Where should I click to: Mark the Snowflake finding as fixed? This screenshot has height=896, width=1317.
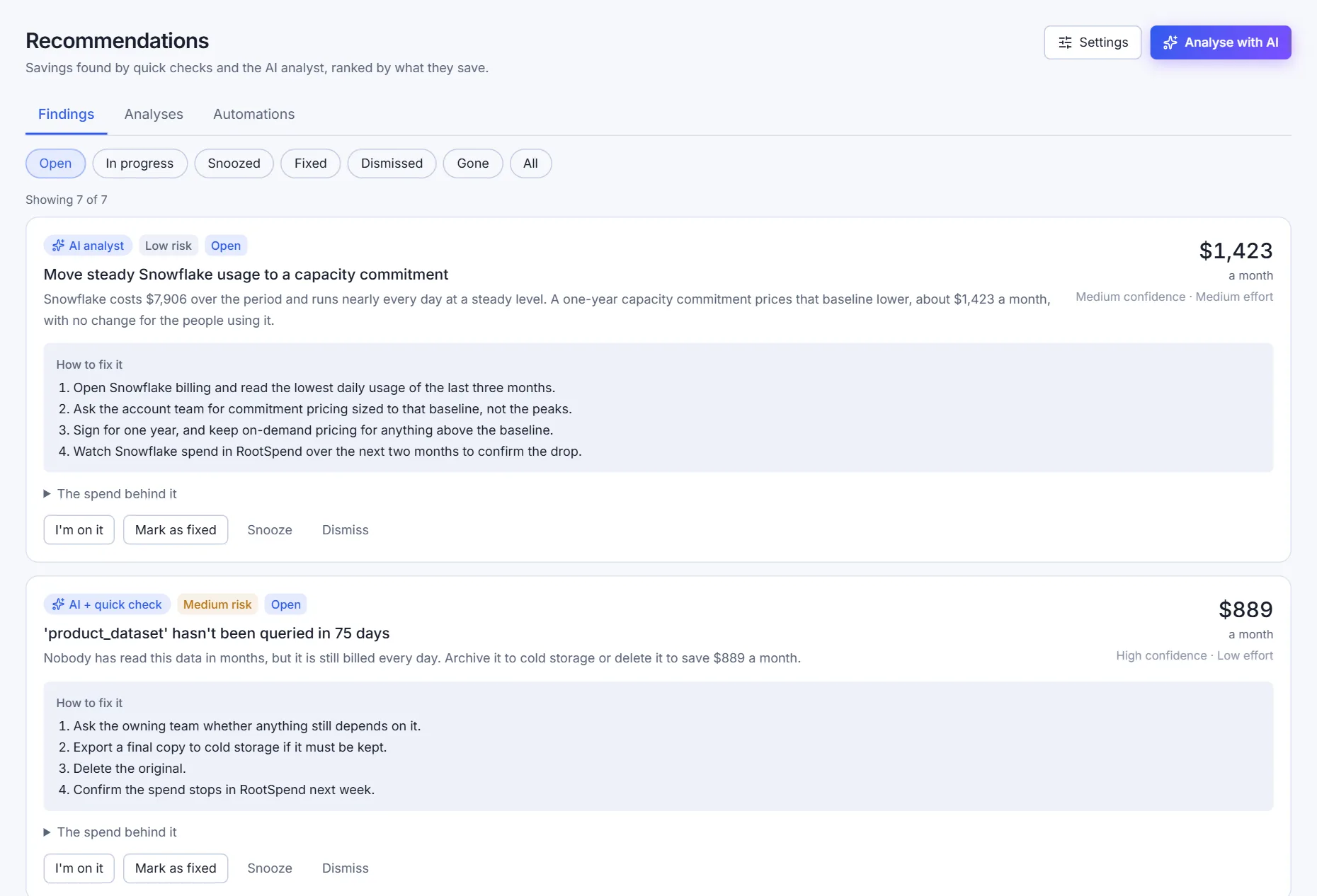[176, 530]
